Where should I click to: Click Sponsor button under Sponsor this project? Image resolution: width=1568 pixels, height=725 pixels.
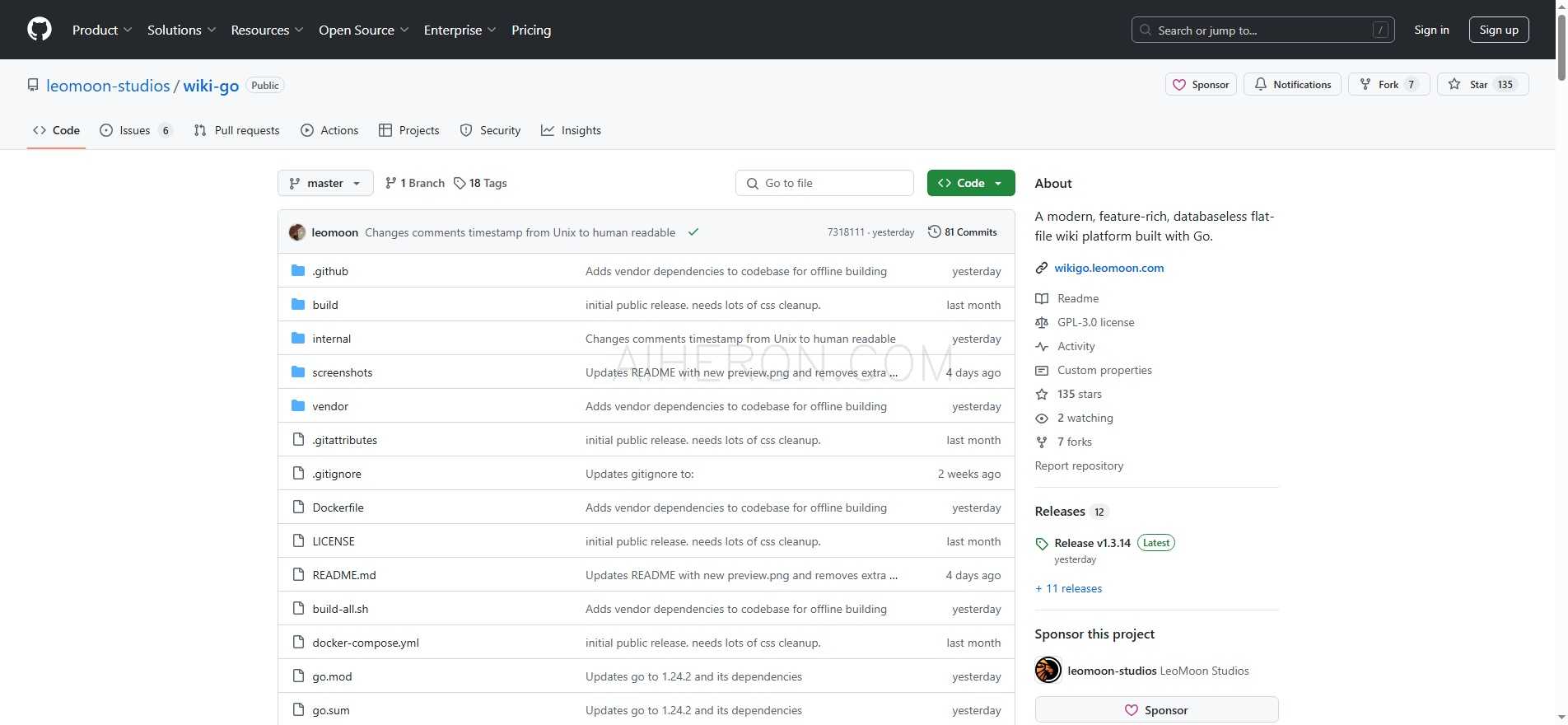pos(1156,709)
